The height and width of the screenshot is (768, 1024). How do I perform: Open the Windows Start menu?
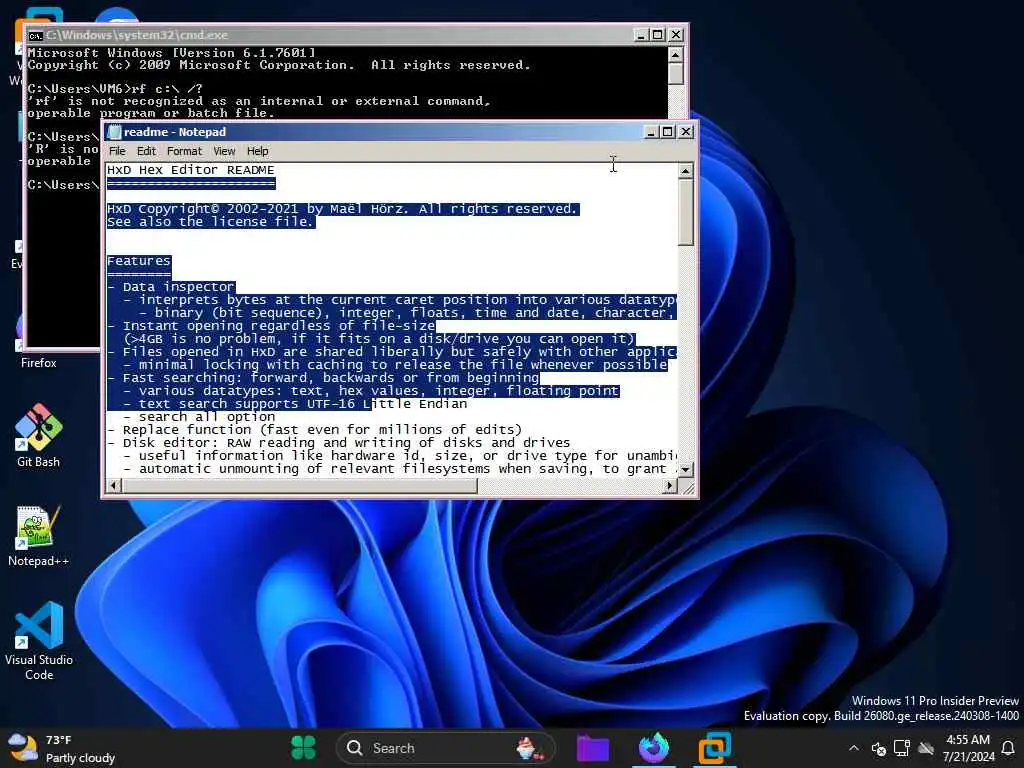pos(303,748)
